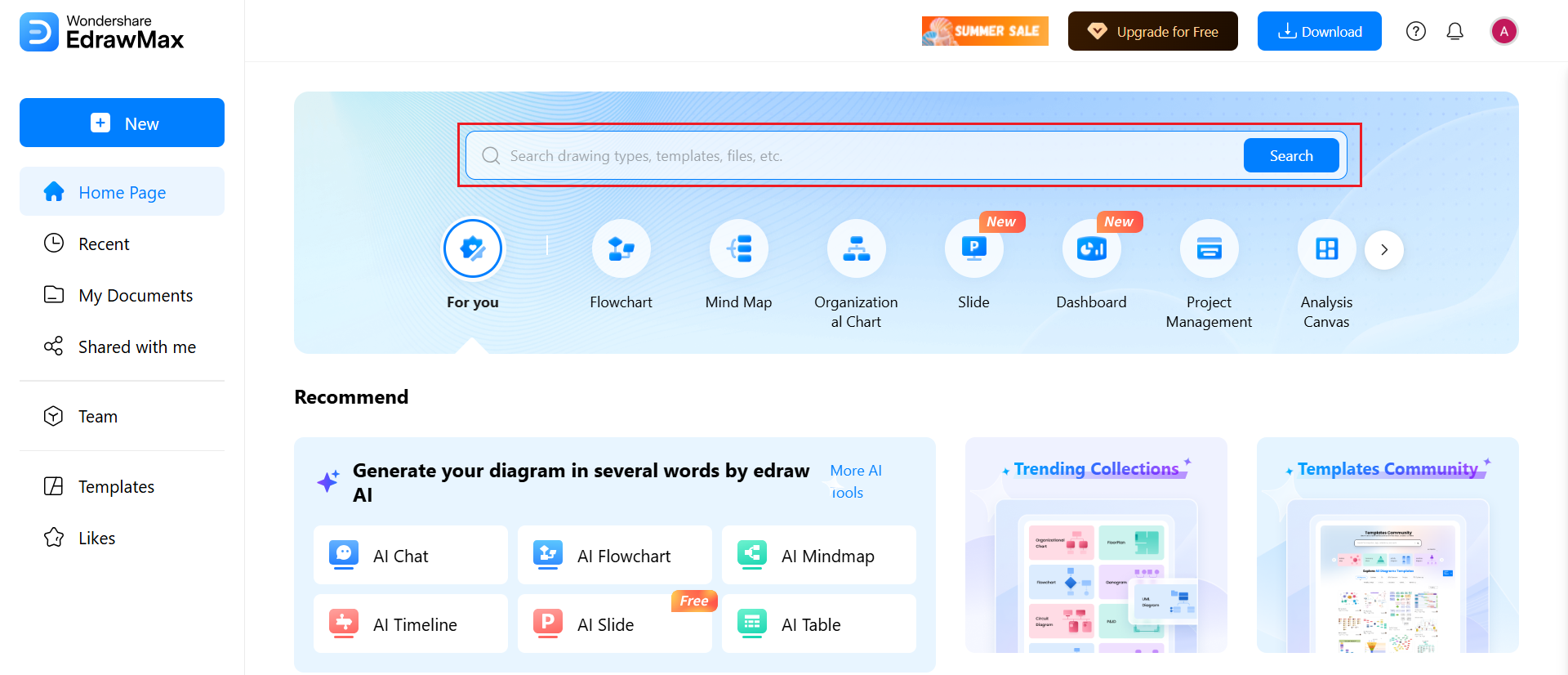Open the Team section
Screen dimensions: 1568x675
(122, 416)
